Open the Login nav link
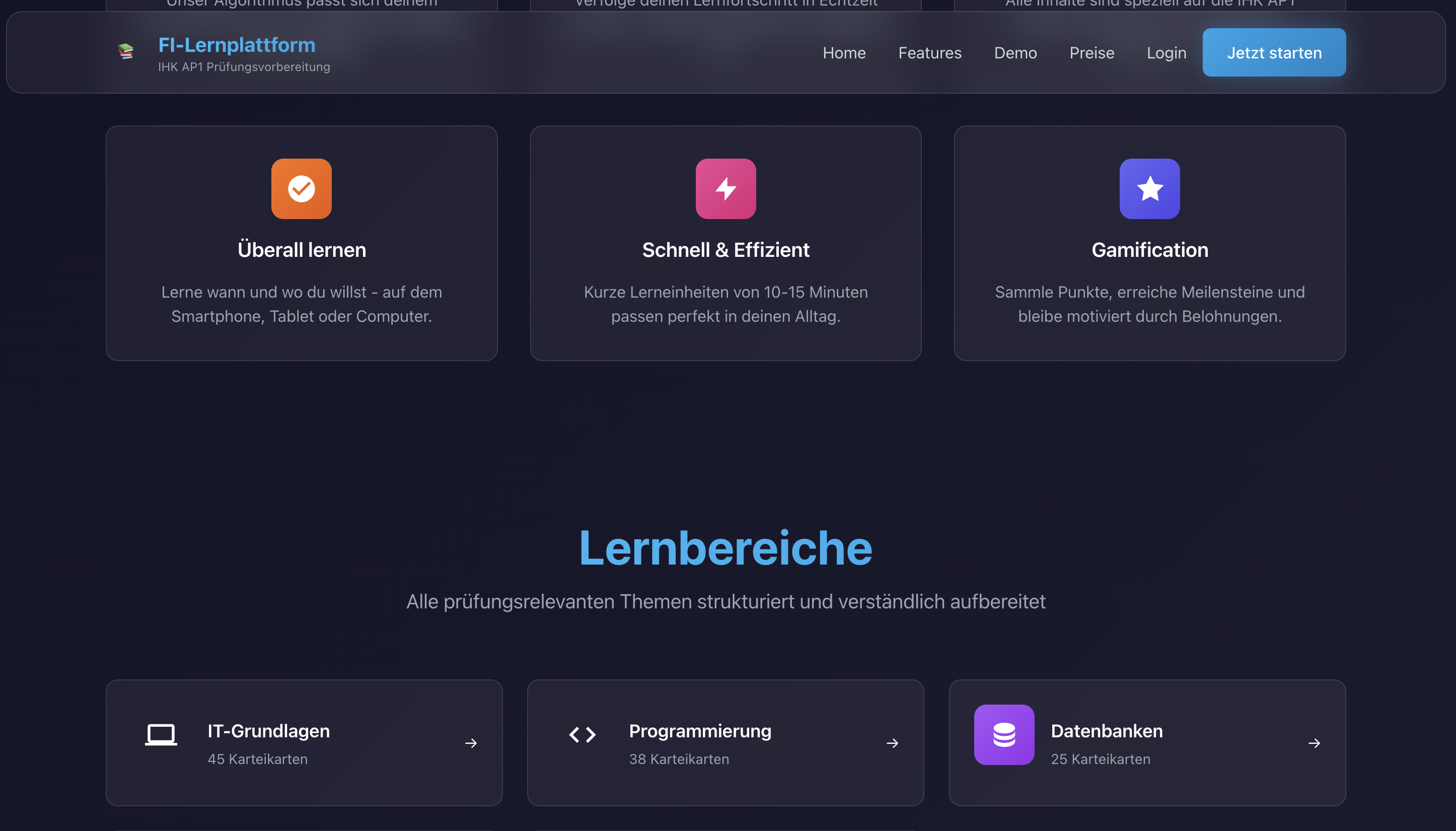 [x=1167, y=52]
